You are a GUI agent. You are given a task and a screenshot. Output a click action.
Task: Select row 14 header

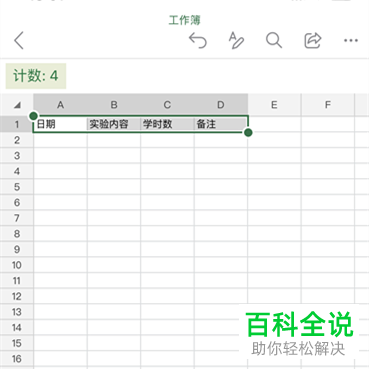pos(17,328)
